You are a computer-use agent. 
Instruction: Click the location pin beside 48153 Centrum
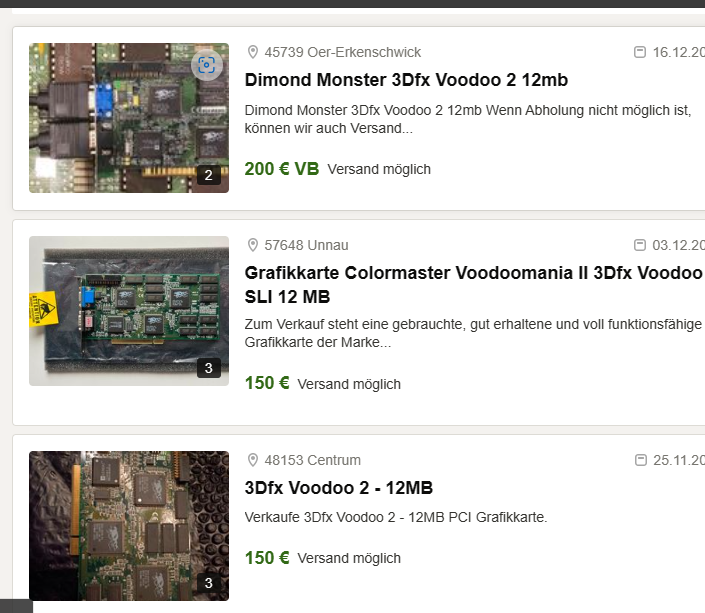tap(253, 460)
